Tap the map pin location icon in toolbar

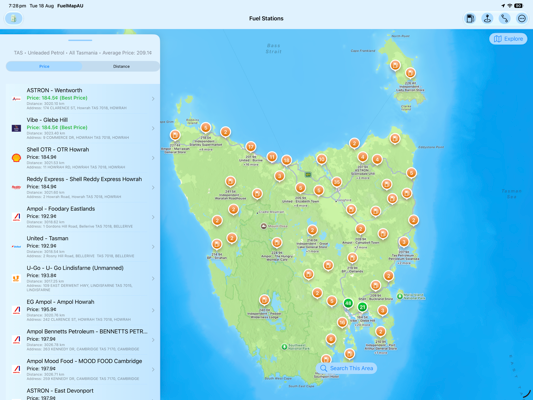(487, 18)
